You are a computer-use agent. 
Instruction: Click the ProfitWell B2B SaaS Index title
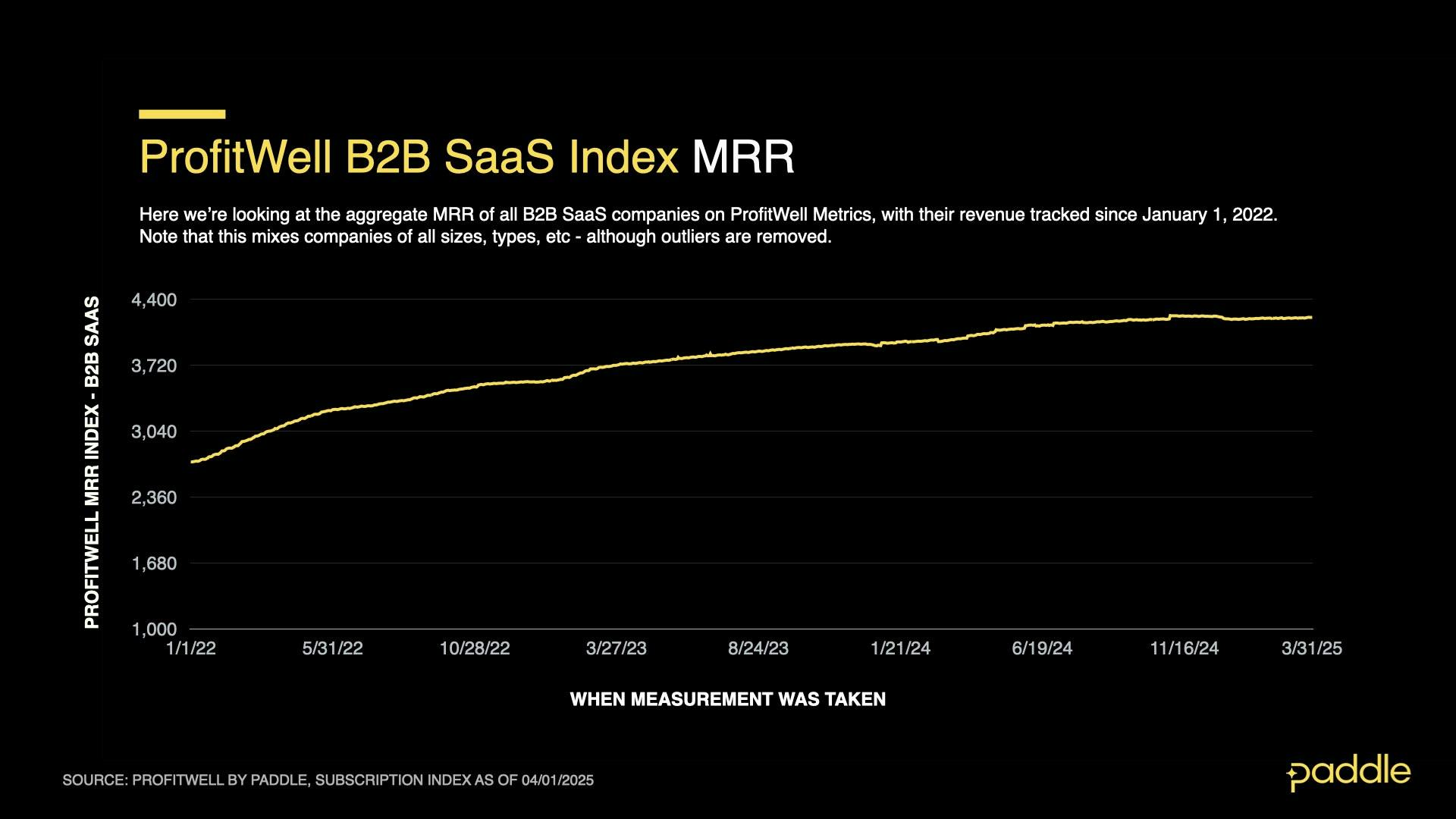[408, 157]
